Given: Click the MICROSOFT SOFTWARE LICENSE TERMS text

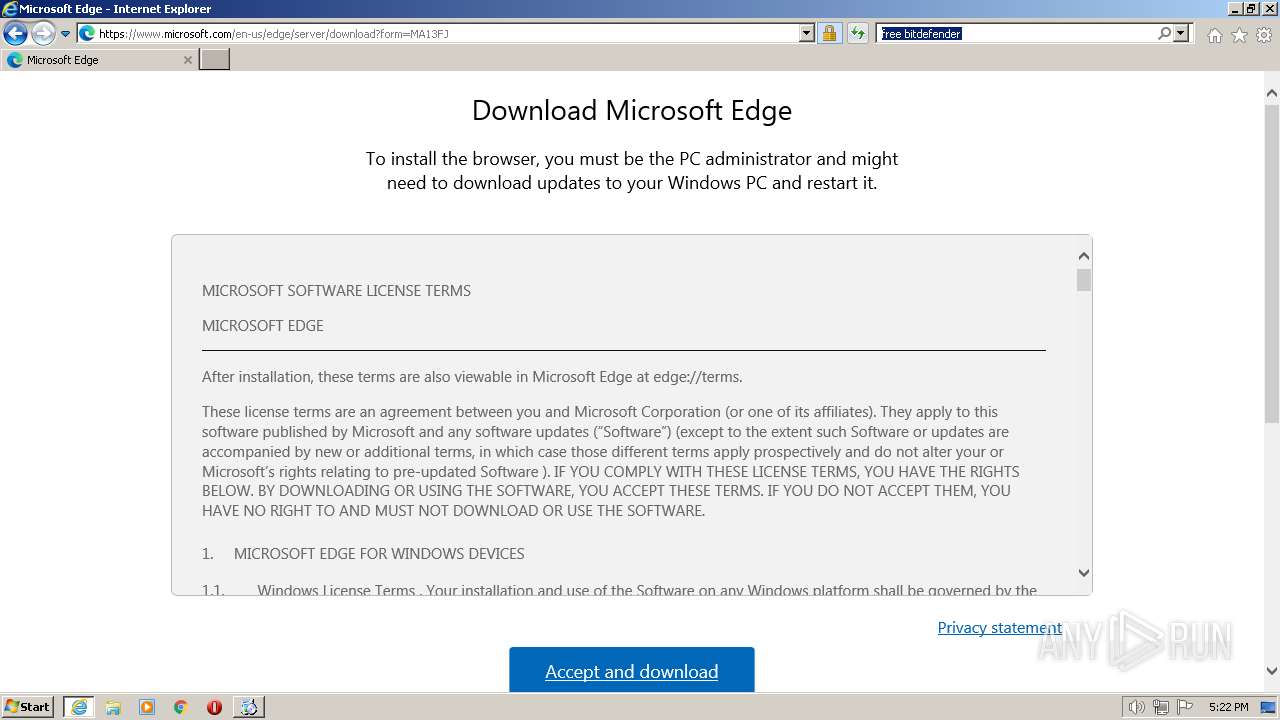Looking at the screenshot, I should click(x=336, y=291).
